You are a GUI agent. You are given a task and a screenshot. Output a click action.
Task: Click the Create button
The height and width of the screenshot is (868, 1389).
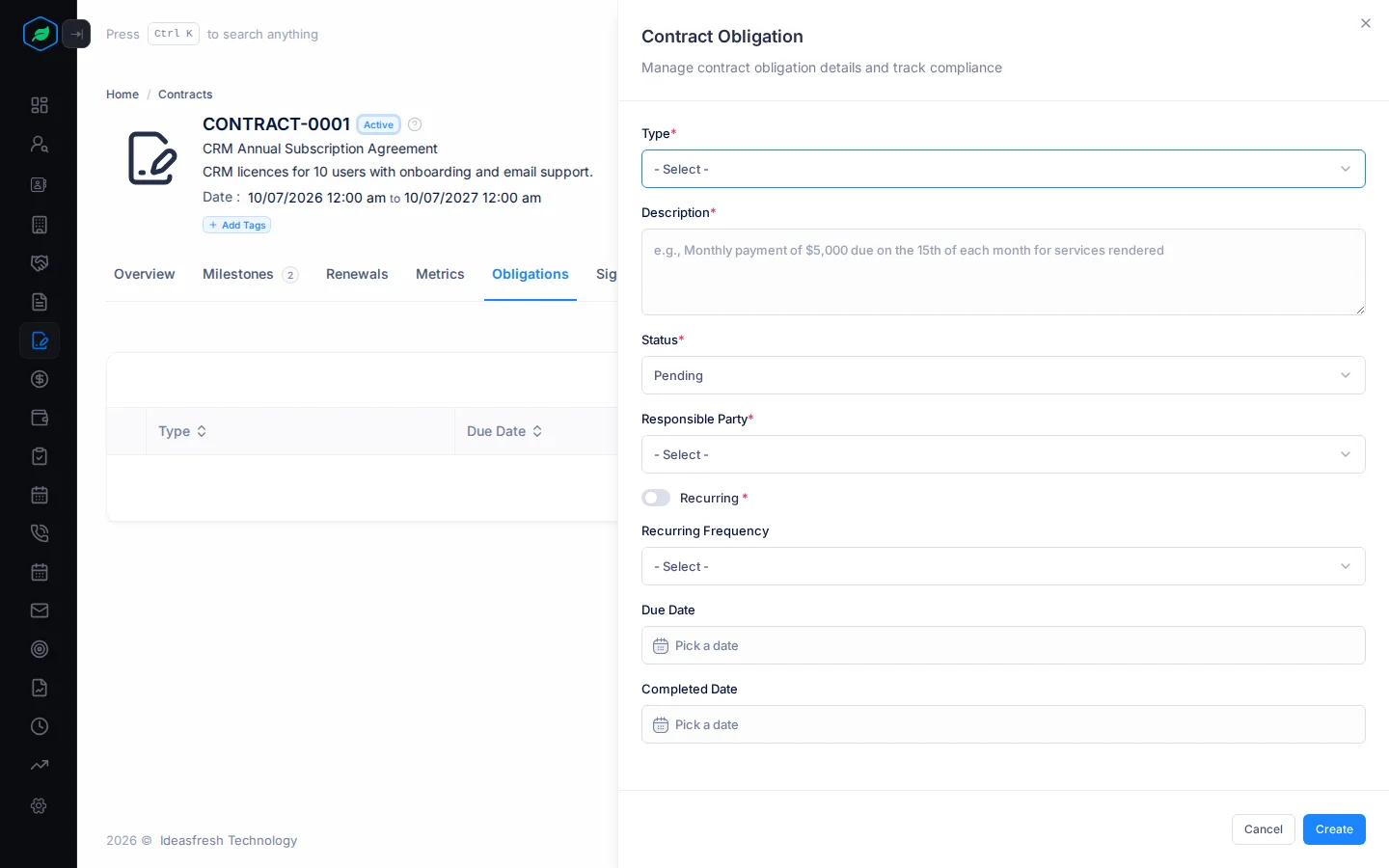click(1334, 829)
